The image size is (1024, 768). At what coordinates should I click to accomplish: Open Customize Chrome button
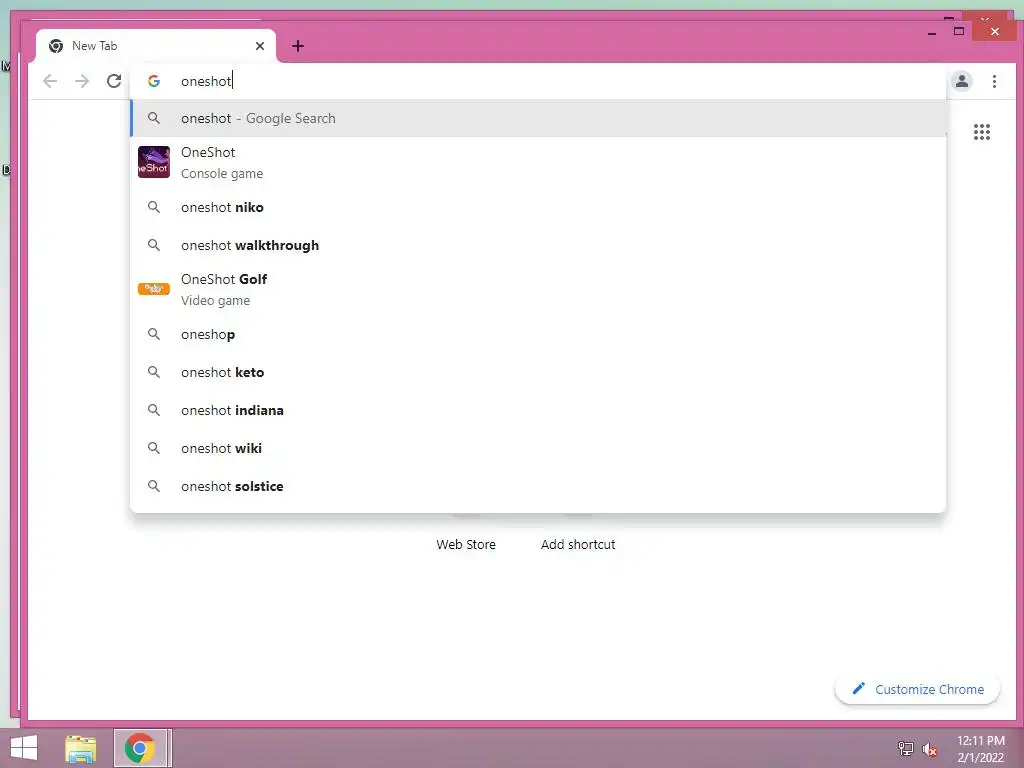tap(917, 689)
